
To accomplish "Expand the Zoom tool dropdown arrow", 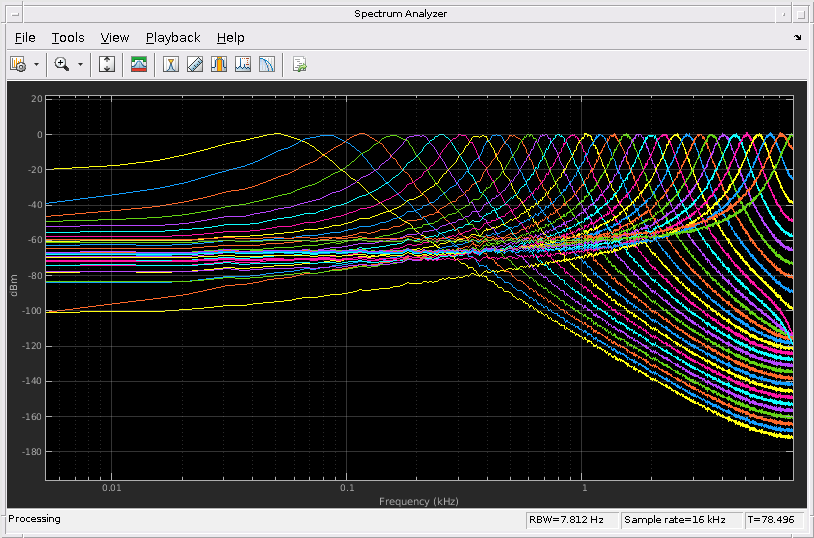I will (80, 64).
